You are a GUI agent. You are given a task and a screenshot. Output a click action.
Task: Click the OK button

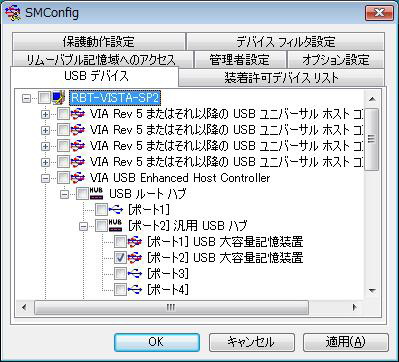pos(157,342)
